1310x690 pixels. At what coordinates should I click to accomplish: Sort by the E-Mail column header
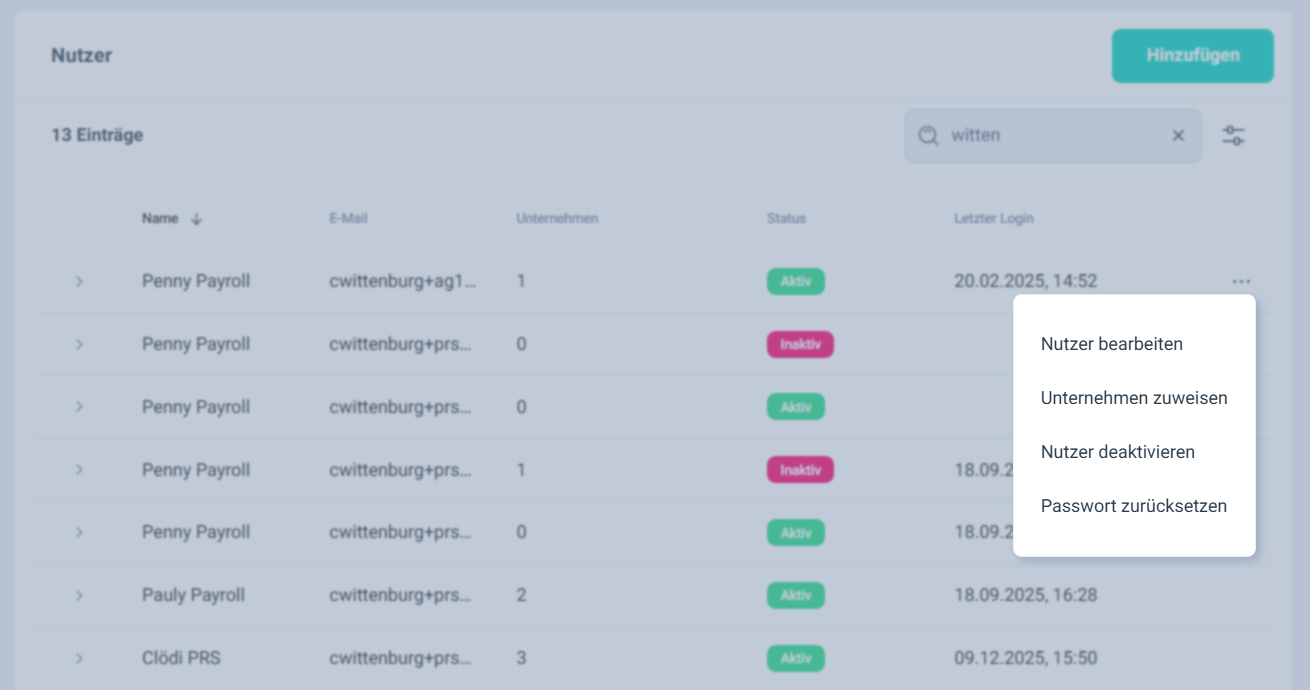coord(348,218)
